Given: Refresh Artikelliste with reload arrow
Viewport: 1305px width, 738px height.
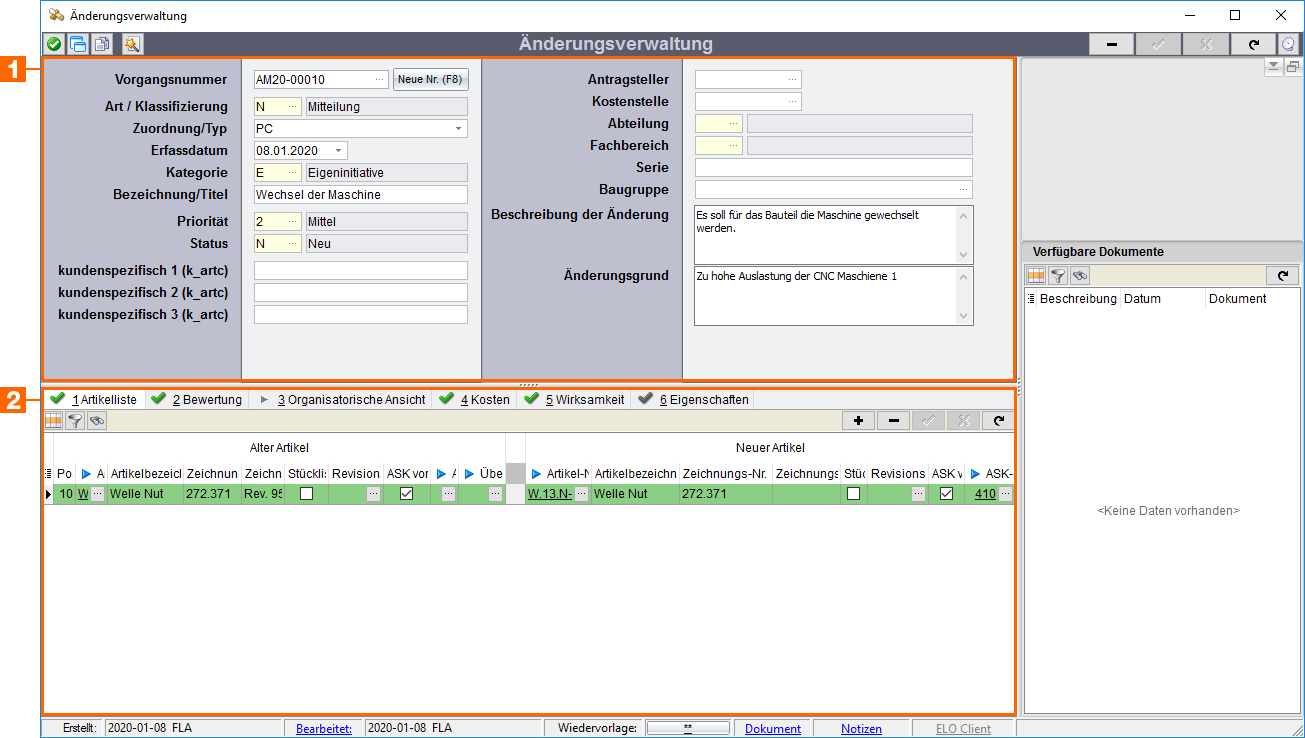Looking at the screenshot, I should coord(997,421).
